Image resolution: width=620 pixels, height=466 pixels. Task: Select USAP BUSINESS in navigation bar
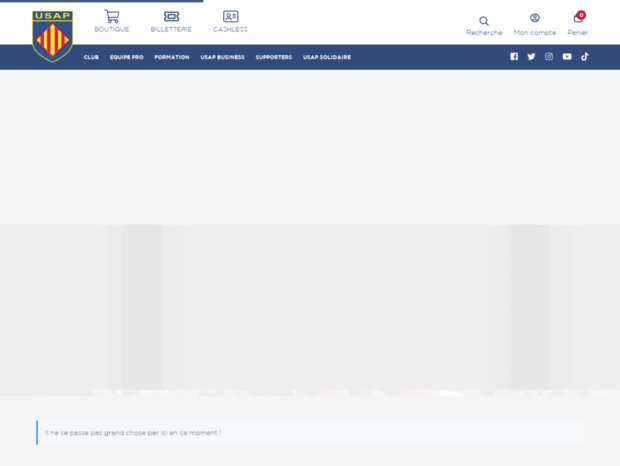[222, 57]
